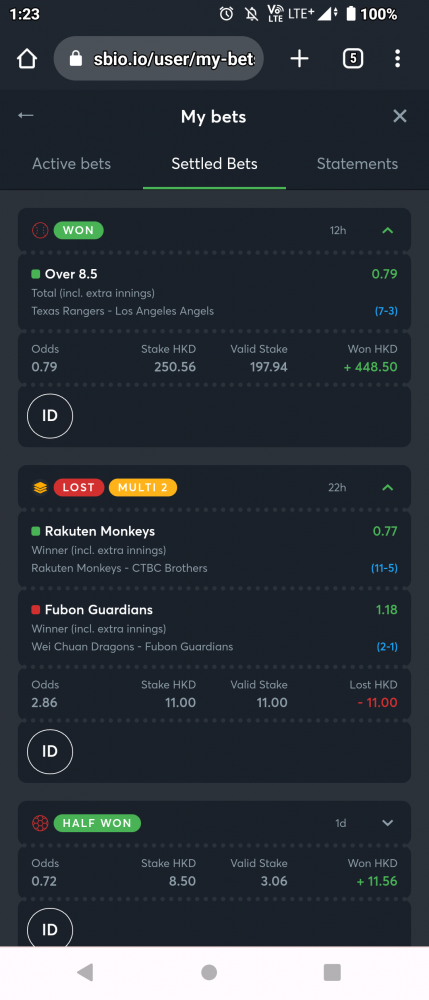Screen dimensions: 429x1000
Task: Tap the ID button of the LOST bet
Action: [x=50, y=752]
